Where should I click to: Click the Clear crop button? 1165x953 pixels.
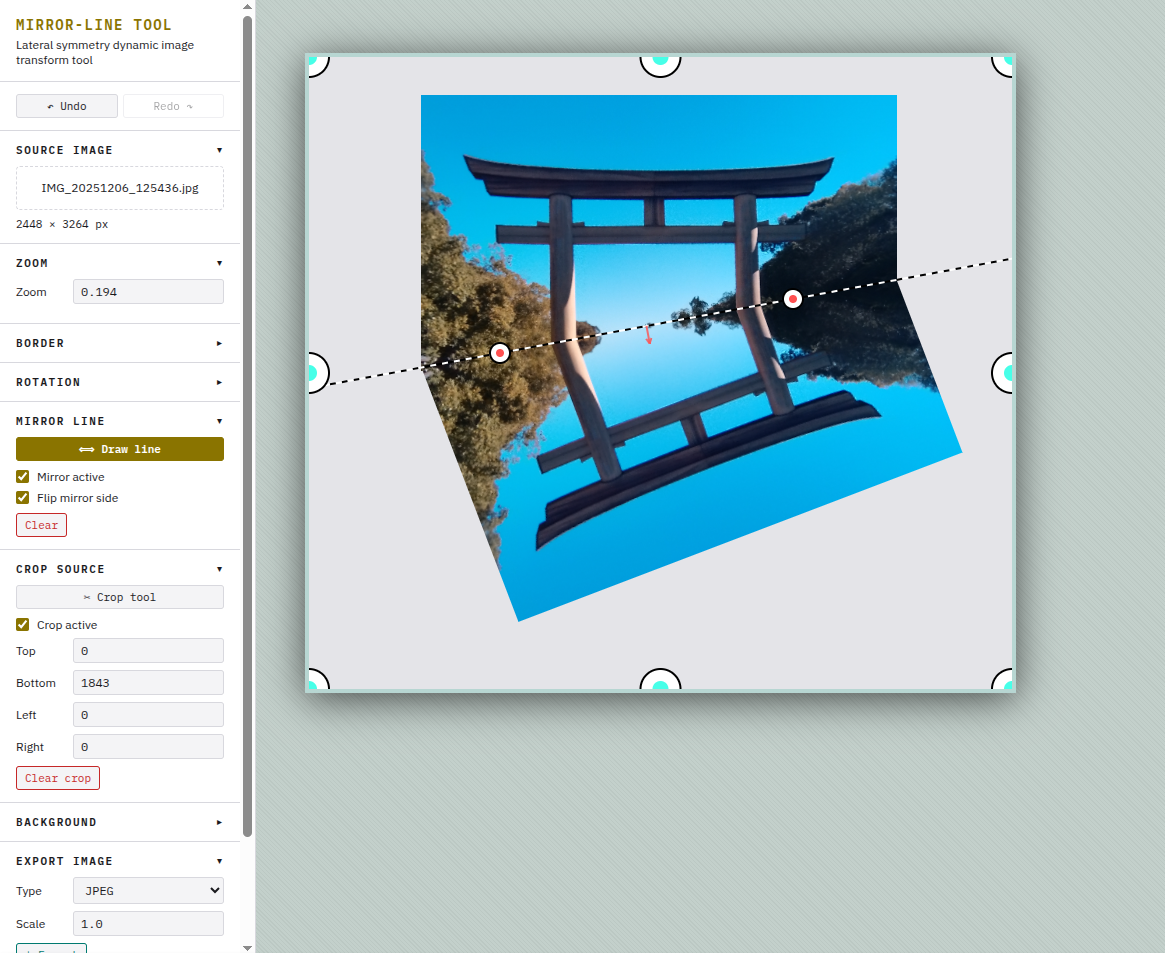[x=58, y=778]
